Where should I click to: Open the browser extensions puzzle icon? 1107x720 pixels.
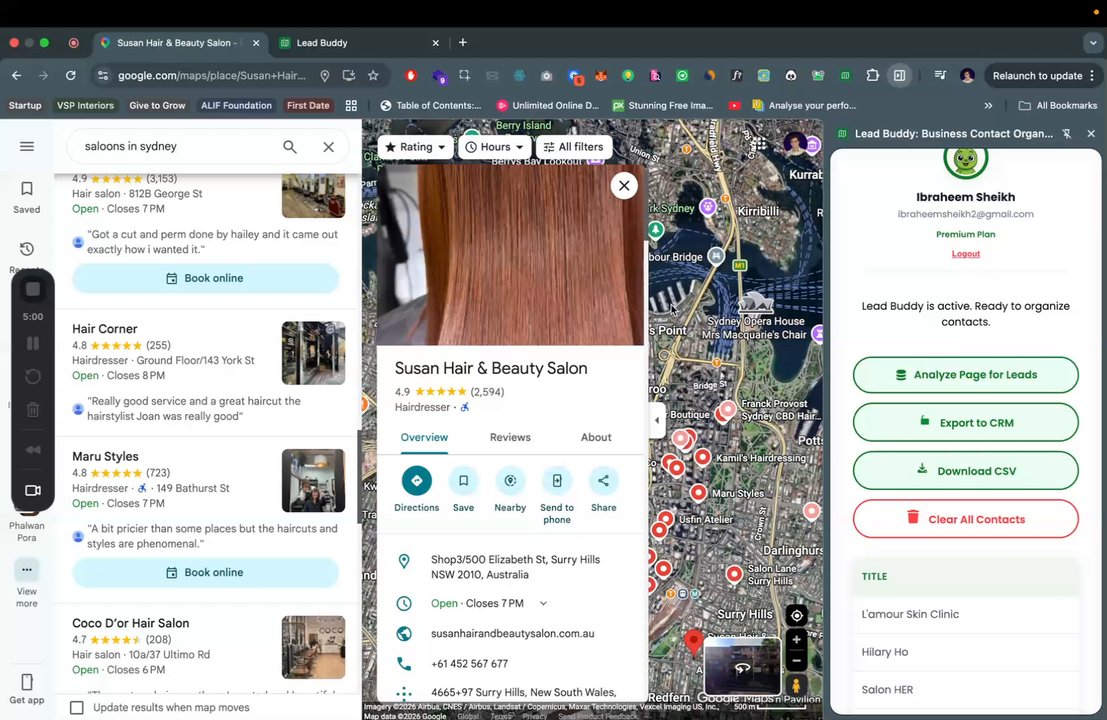coord(873,76)
